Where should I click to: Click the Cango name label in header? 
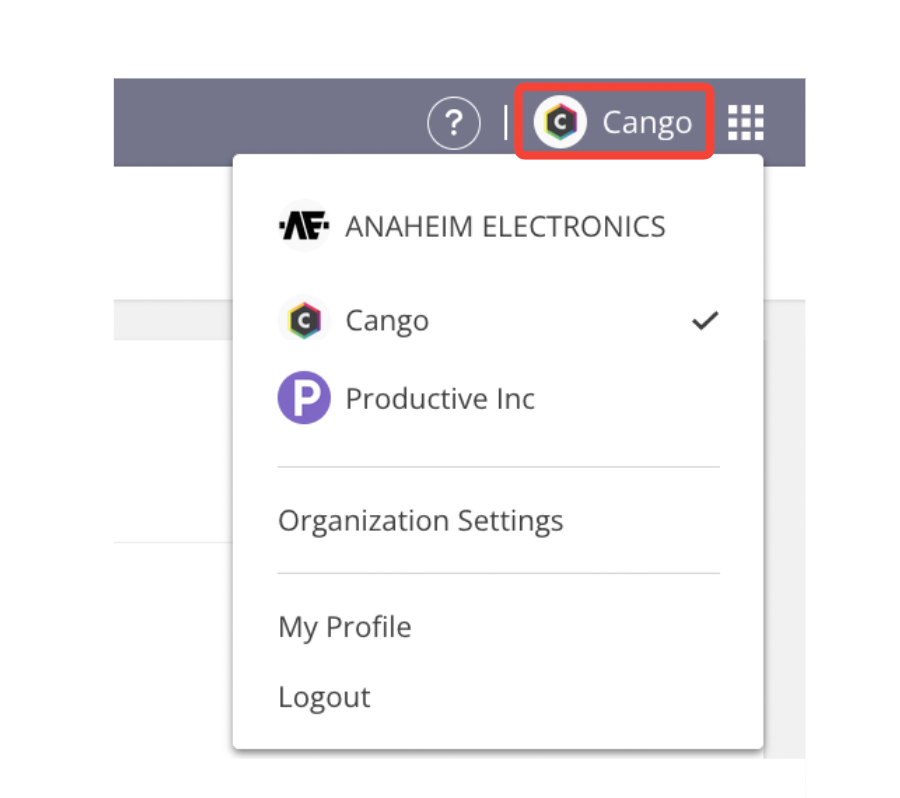tap(647, 123)
